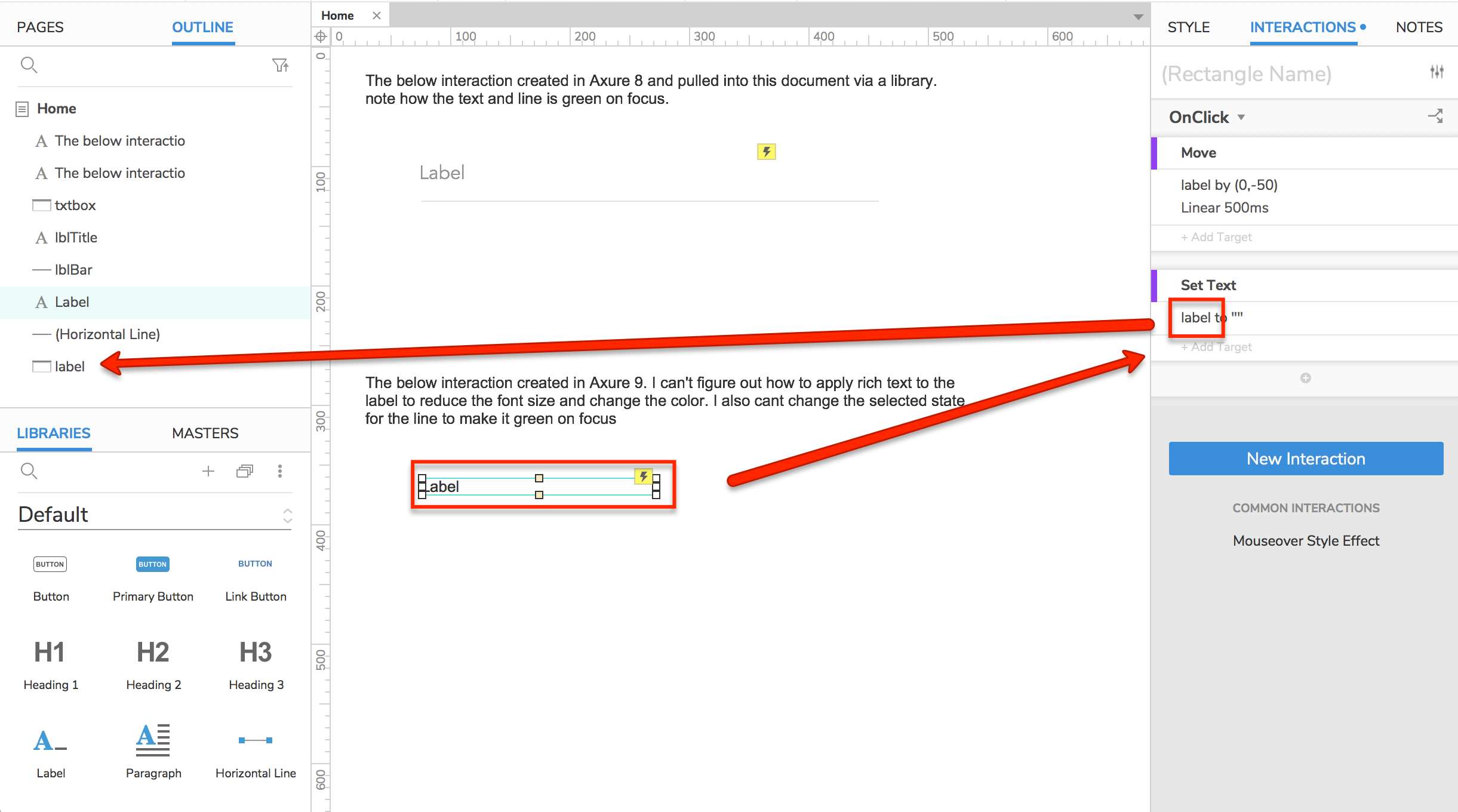1458x812 pixels.
Task: Open the Libraries kebab menu
Action: pos(279,471)
